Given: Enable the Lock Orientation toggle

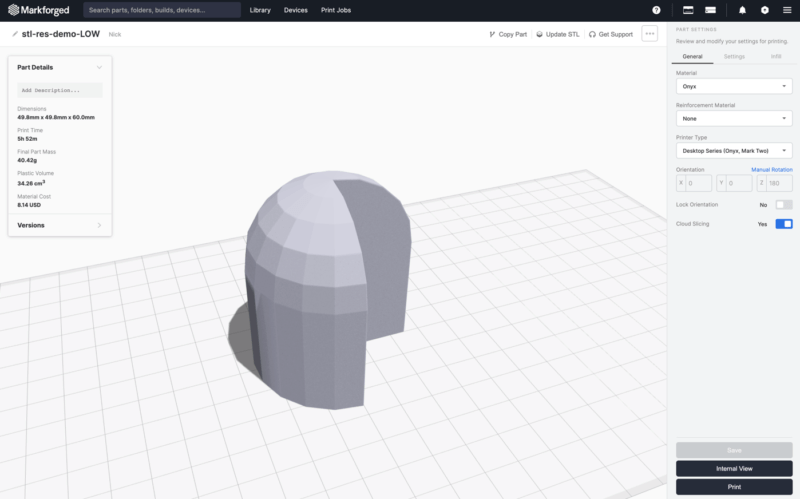Looking at the screenshot, I should pyautogui.click(x=784, y=204).
